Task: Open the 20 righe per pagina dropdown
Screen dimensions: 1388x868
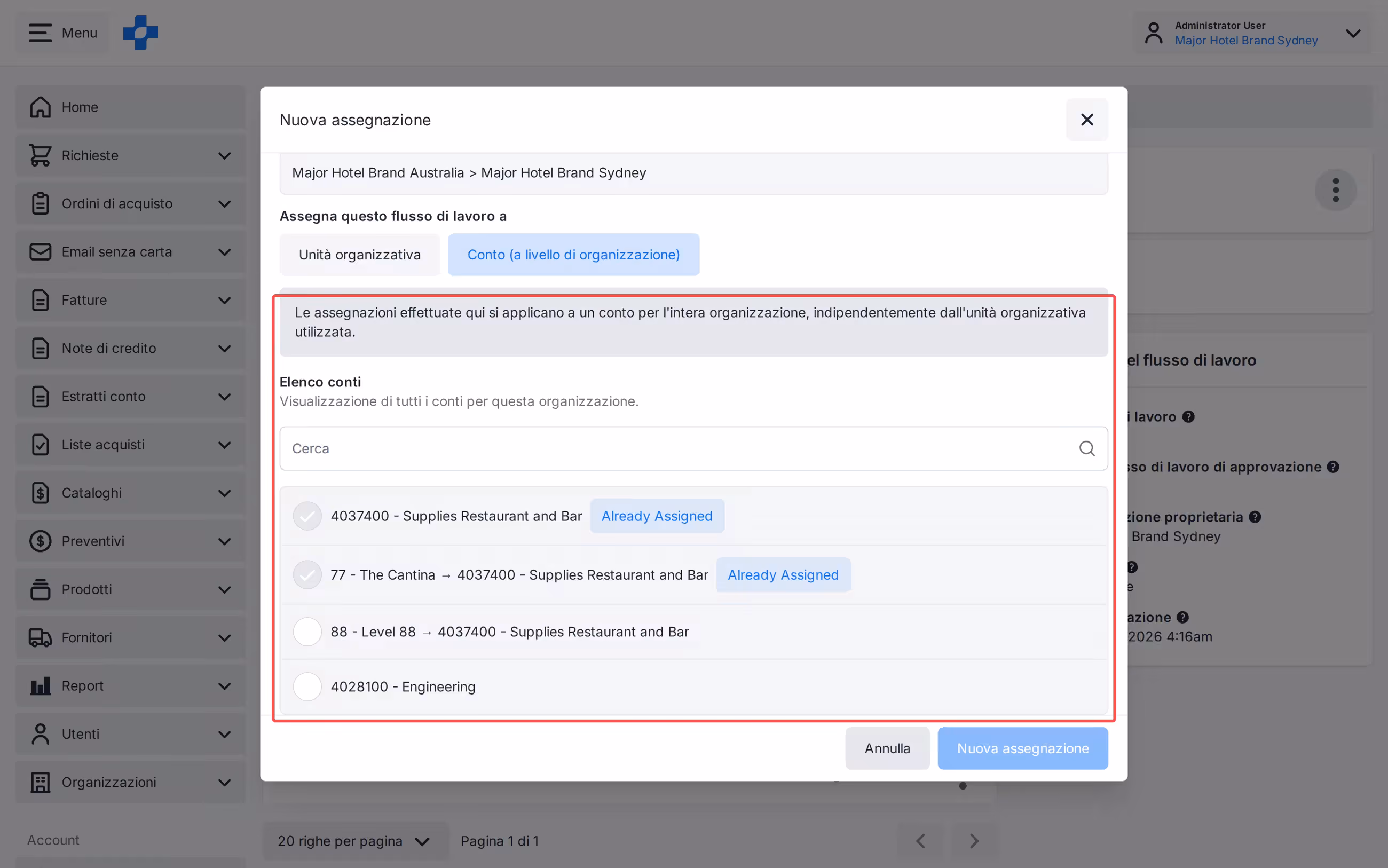Action: 356,841
